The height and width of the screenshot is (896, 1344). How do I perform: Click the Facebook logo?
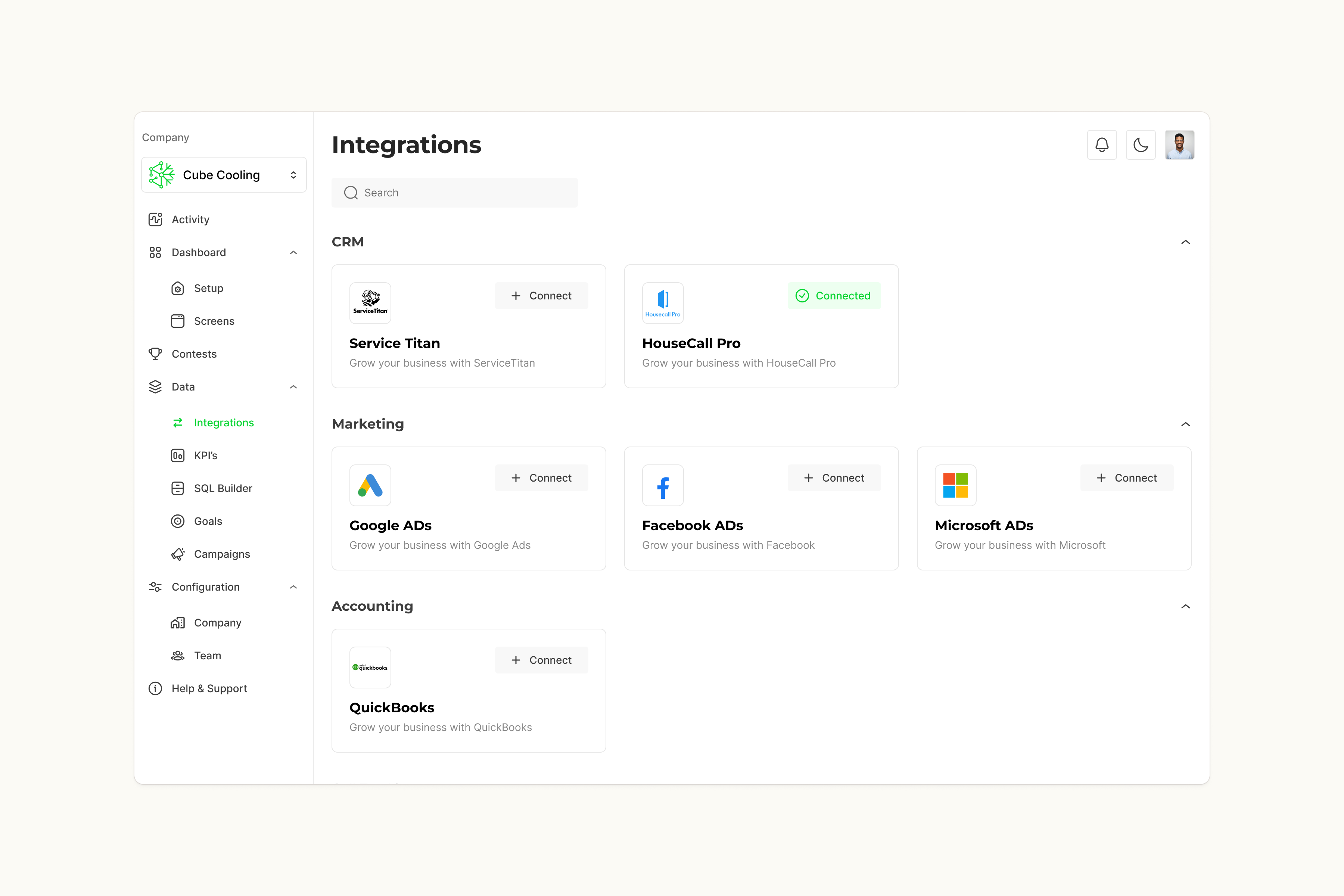point(663,485)
